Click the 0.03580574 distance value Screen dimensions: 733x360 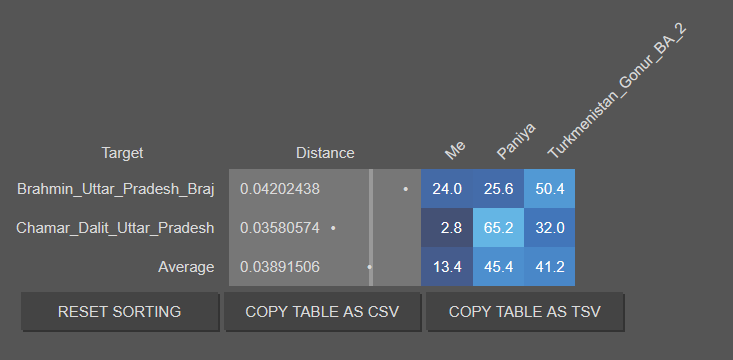[280, 228]
